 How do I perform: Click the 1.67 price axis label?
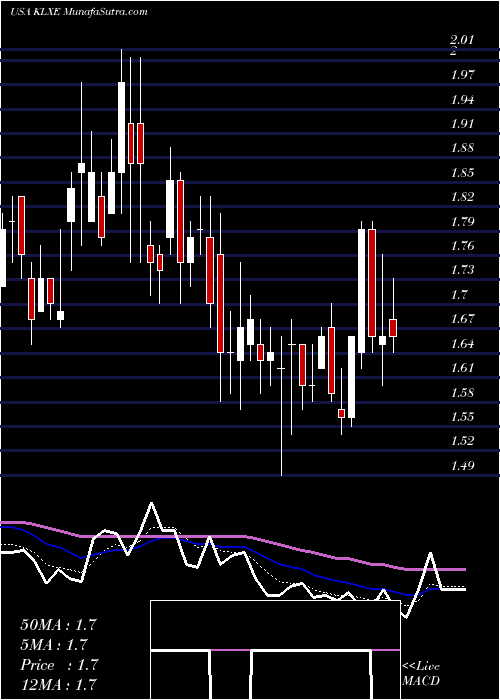tap(461, 319)
